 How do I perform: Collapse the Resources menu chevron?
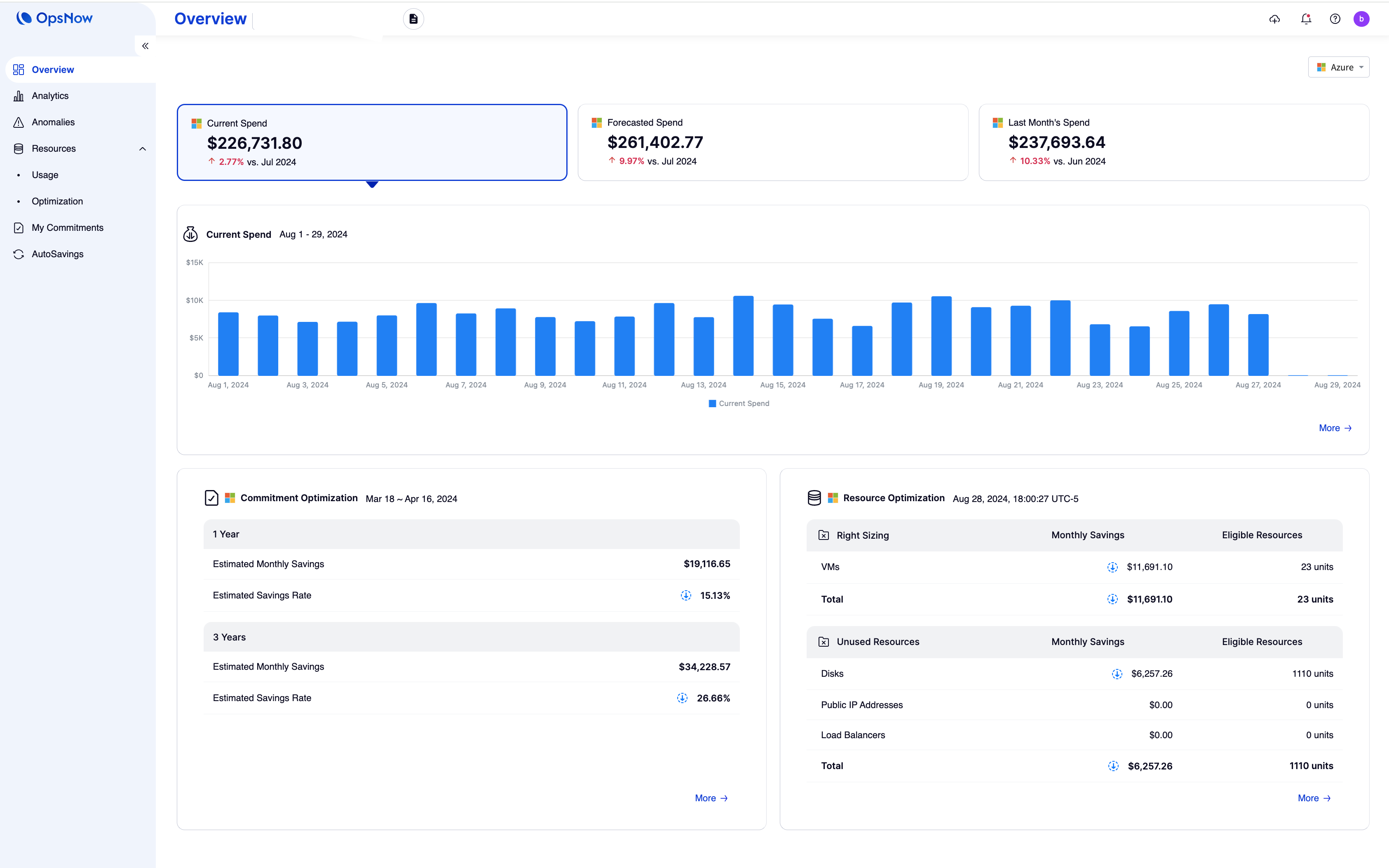[142, 149]
